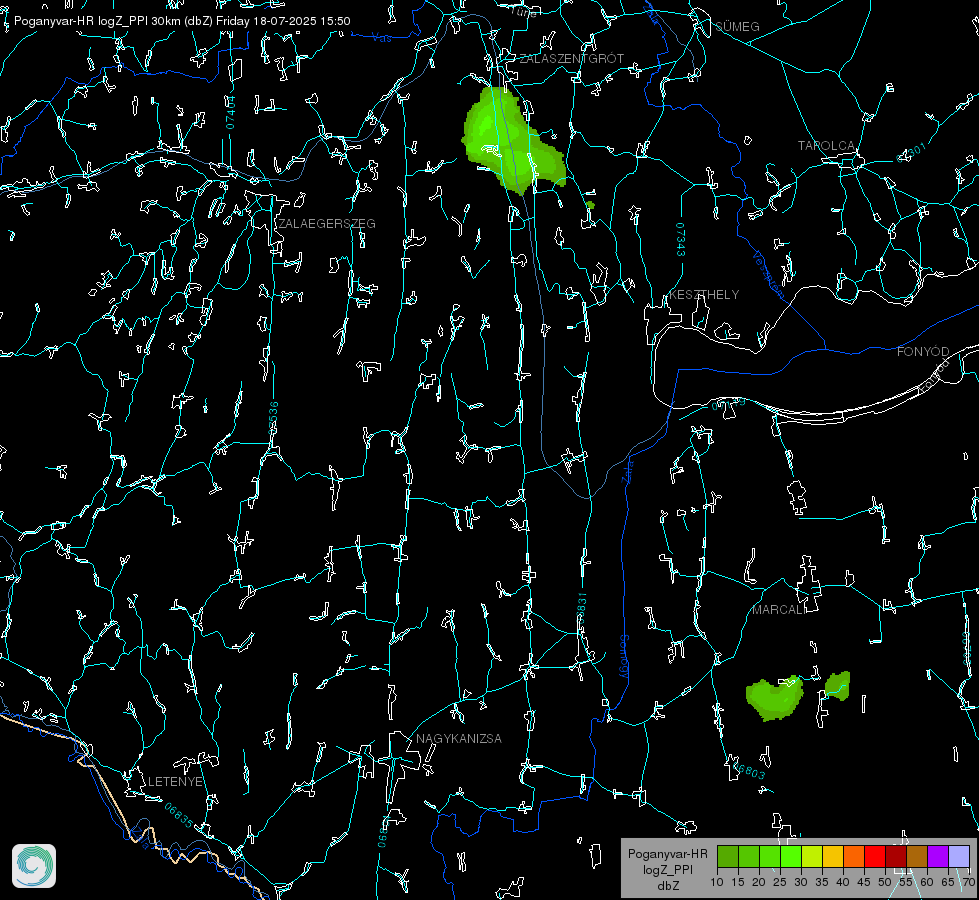
Task: Select the 40–45 dBZ orange swatch
Action: click(x=854, y=856)
